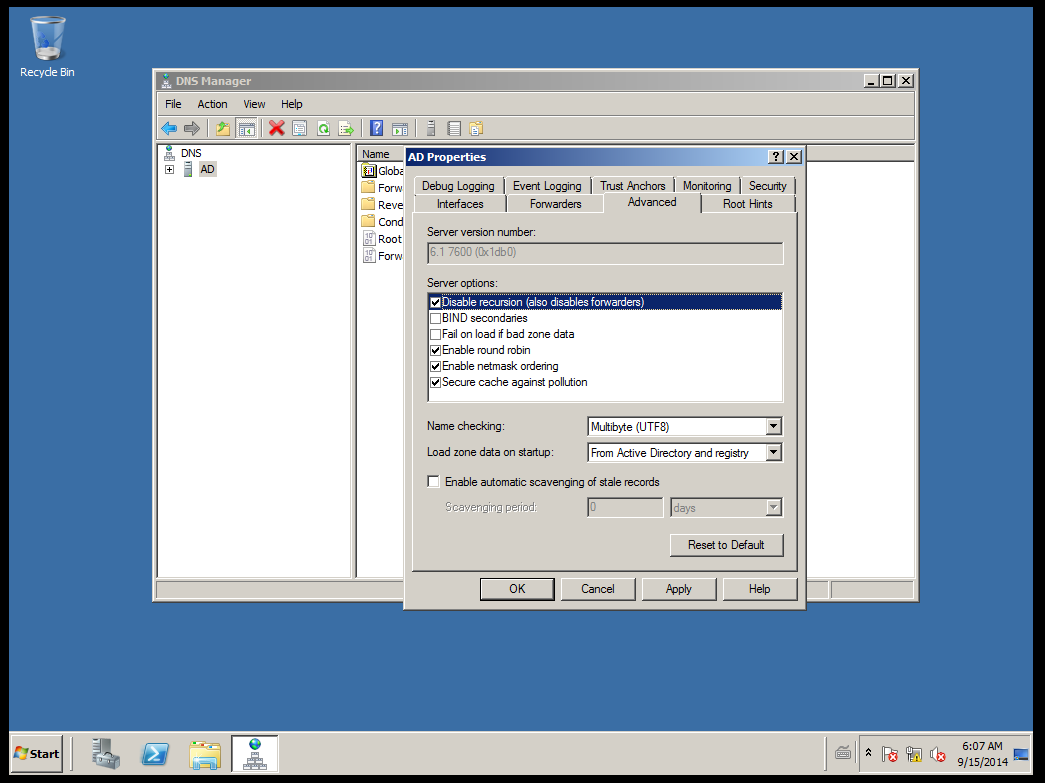
Task: Click the muted volume tray icon
Action: tap(938, 754)
